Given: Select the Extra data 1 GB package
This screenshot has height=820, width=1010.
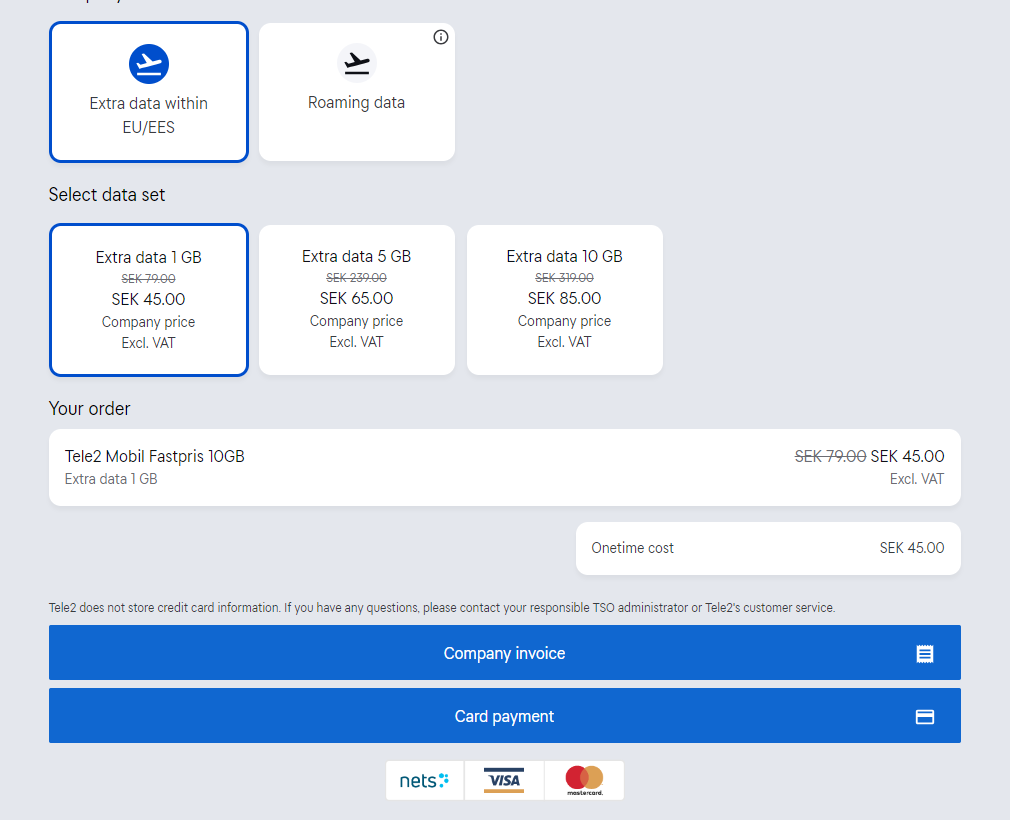Looking at the screenshot, I should click(149, 300).
